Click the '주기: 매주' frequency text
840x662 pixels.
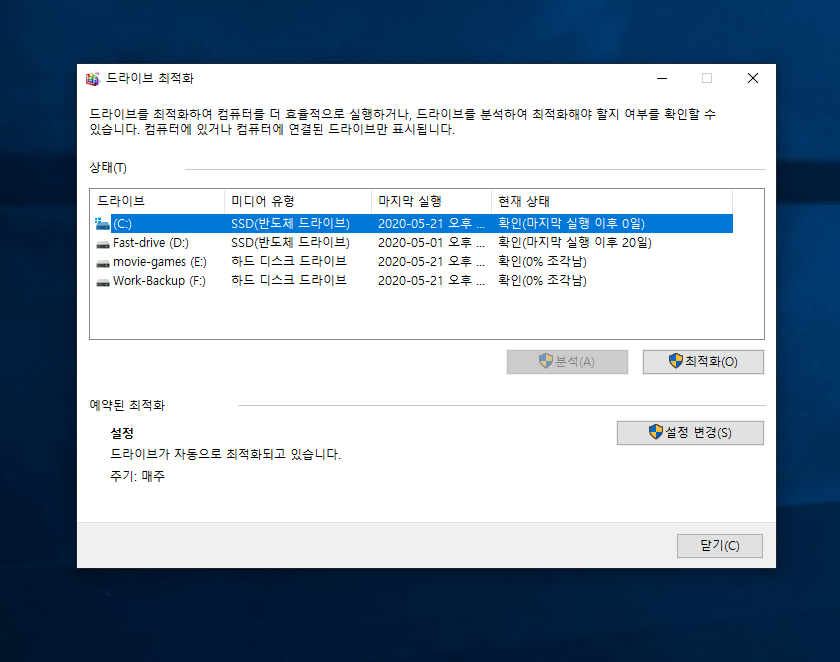tap(138, 476)
